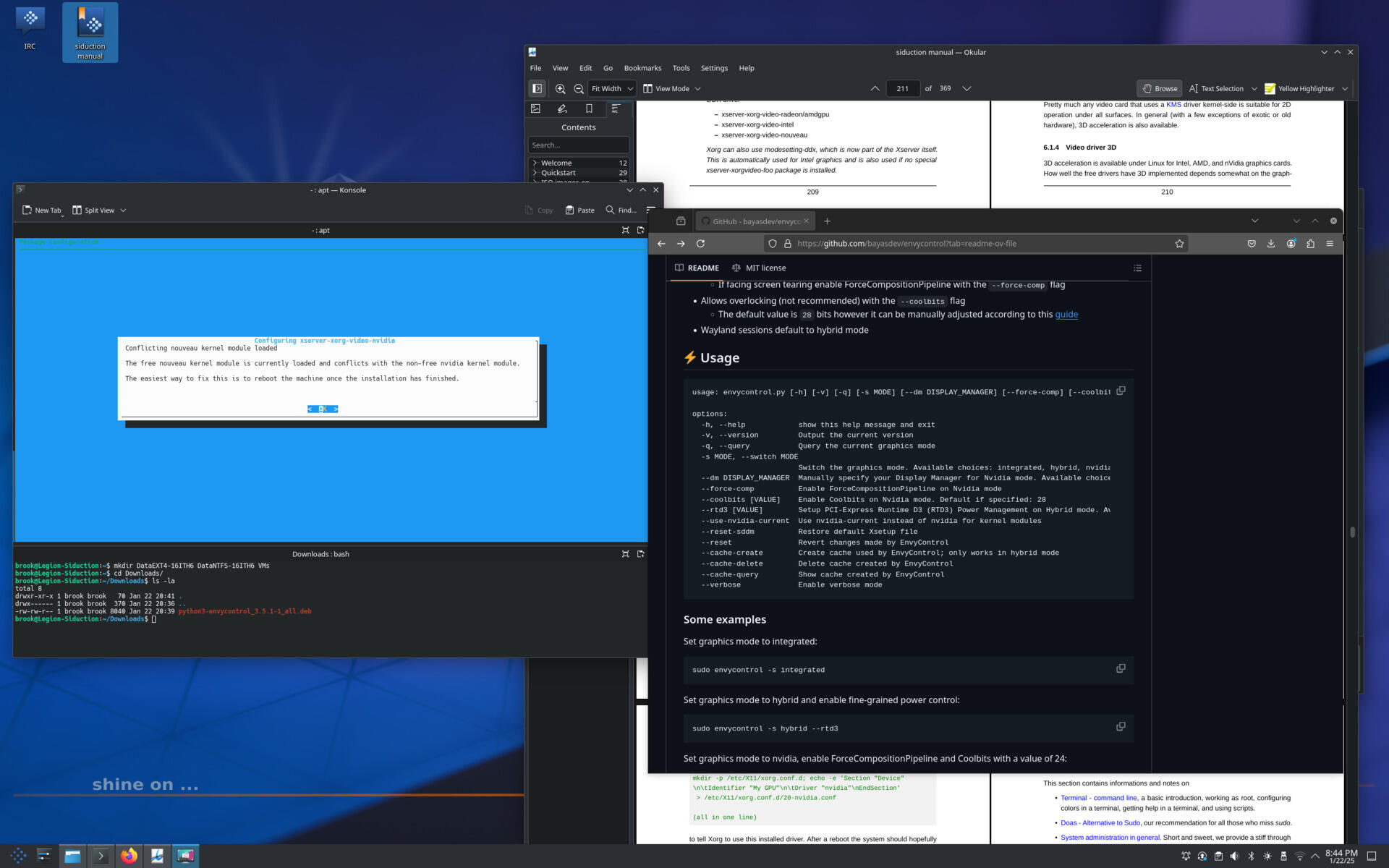Open the volume control in system tray

click(1234, 856)
